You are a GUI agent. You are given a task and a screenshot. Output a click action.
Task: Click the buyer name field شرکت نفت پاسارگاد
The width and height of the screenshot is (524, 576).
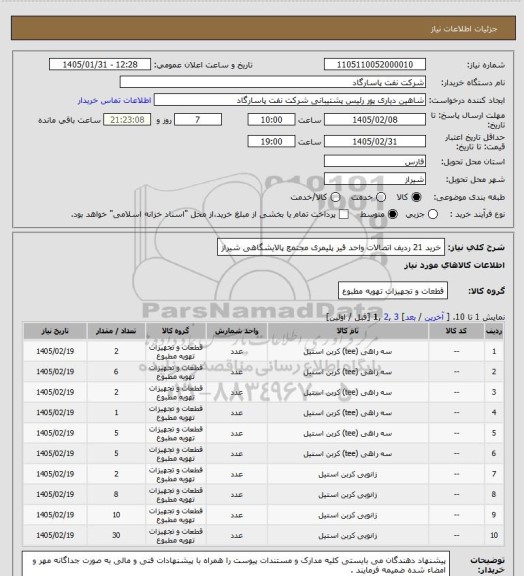(273, 82)
